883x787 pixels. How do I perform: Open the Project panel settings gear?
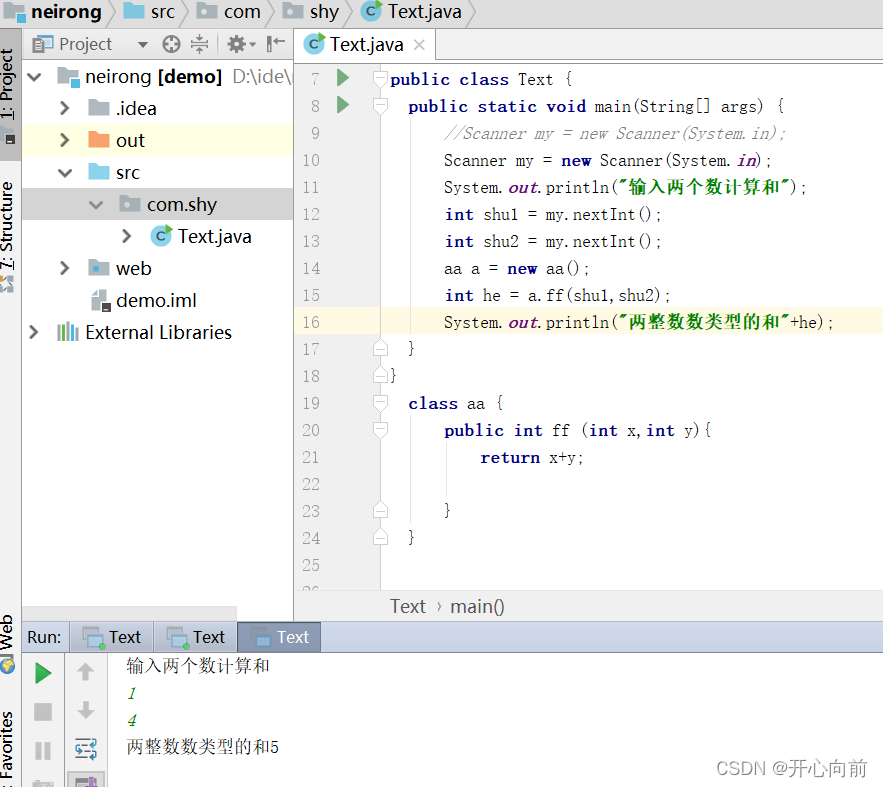(x=241, y=44)
